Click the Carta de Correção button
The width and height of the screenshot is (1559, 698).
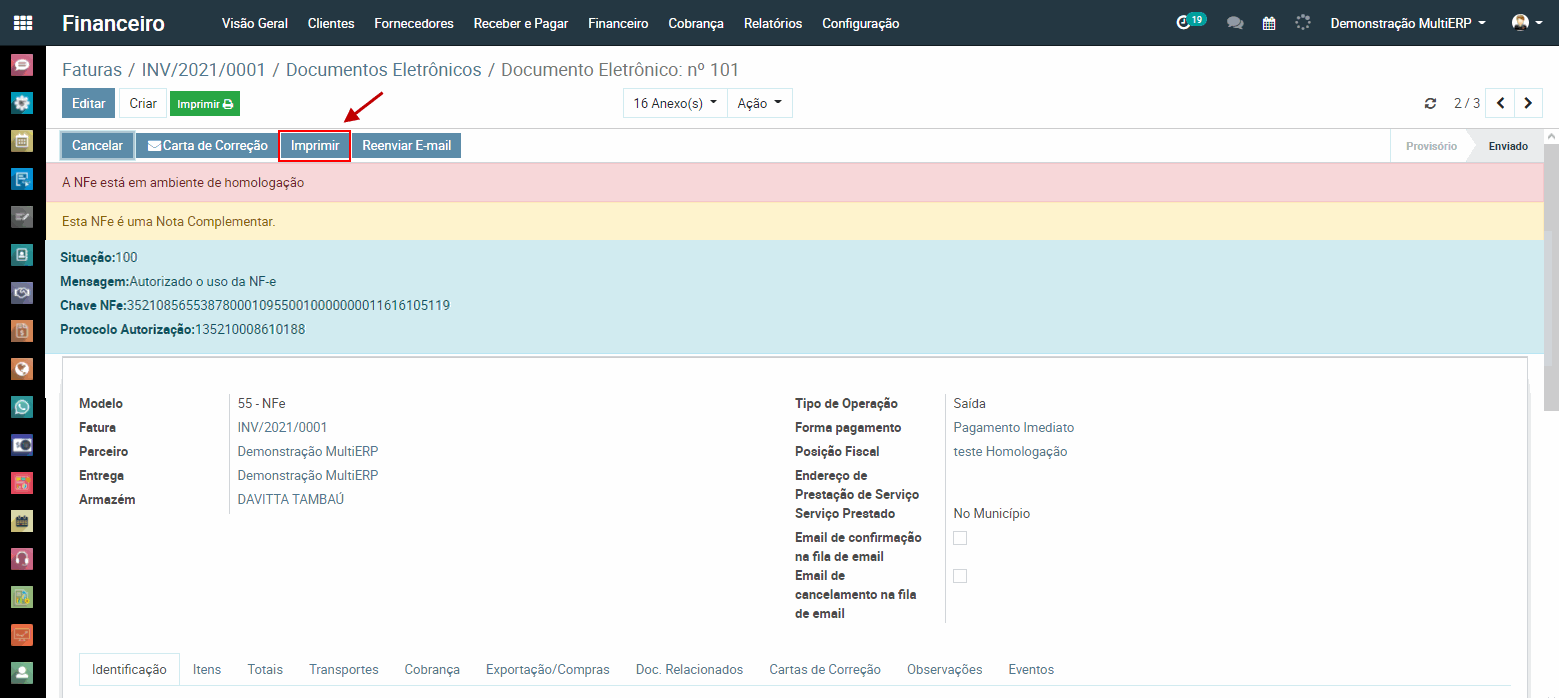tap(207, 146)
